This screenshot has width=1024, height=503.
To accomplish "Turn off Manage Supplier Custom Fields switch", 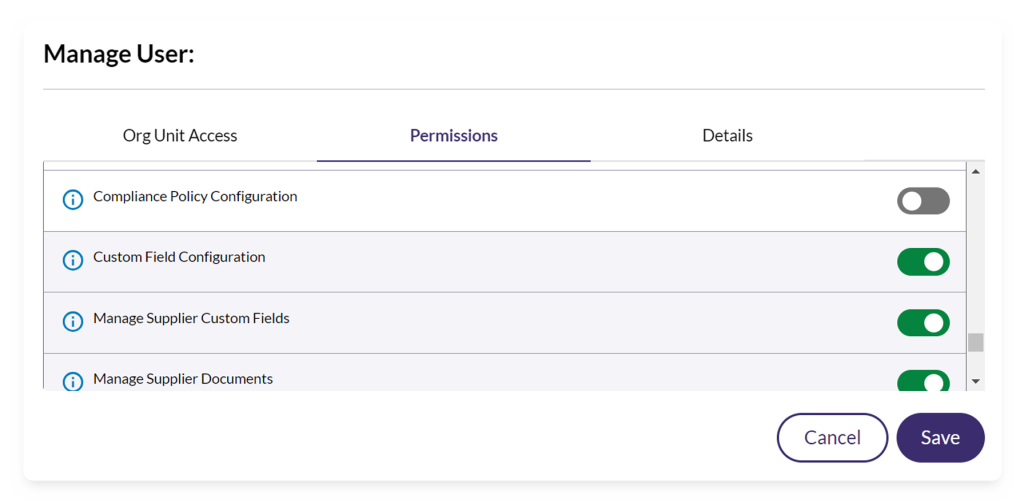I will pos(923,323).
